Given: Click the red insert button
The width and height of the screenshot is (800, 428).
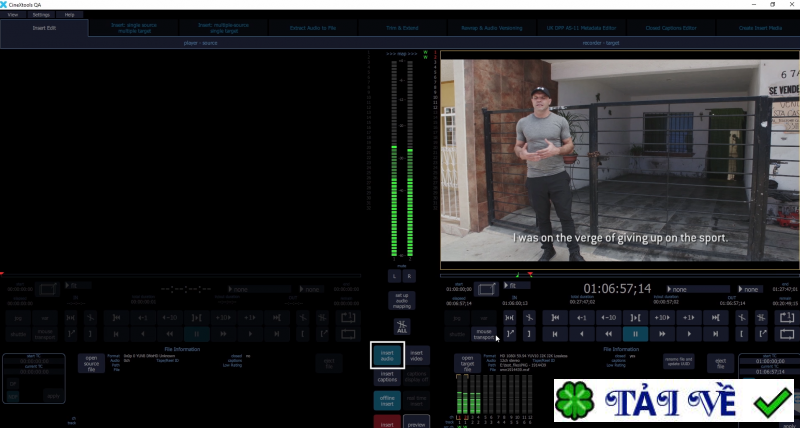Looking at the screenshot, I should click(387, 422).
